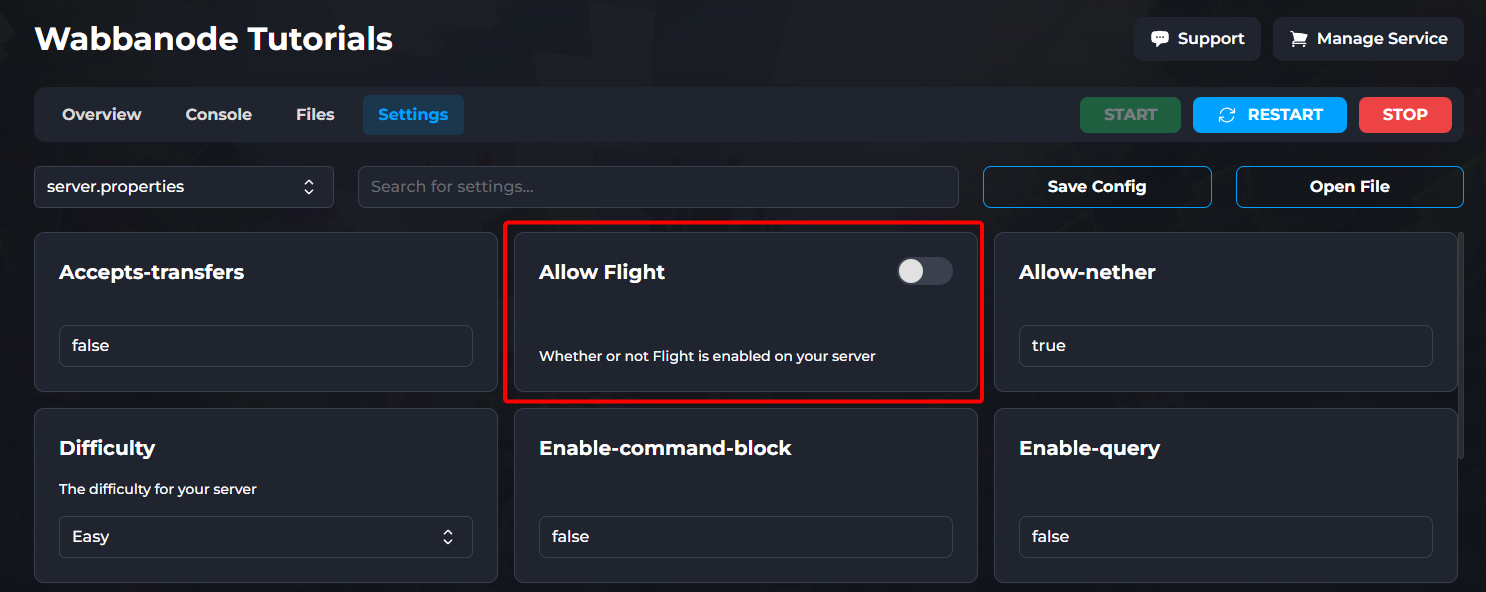Click the settings search field
This screenshot has height=592, width=1486.
658,186
